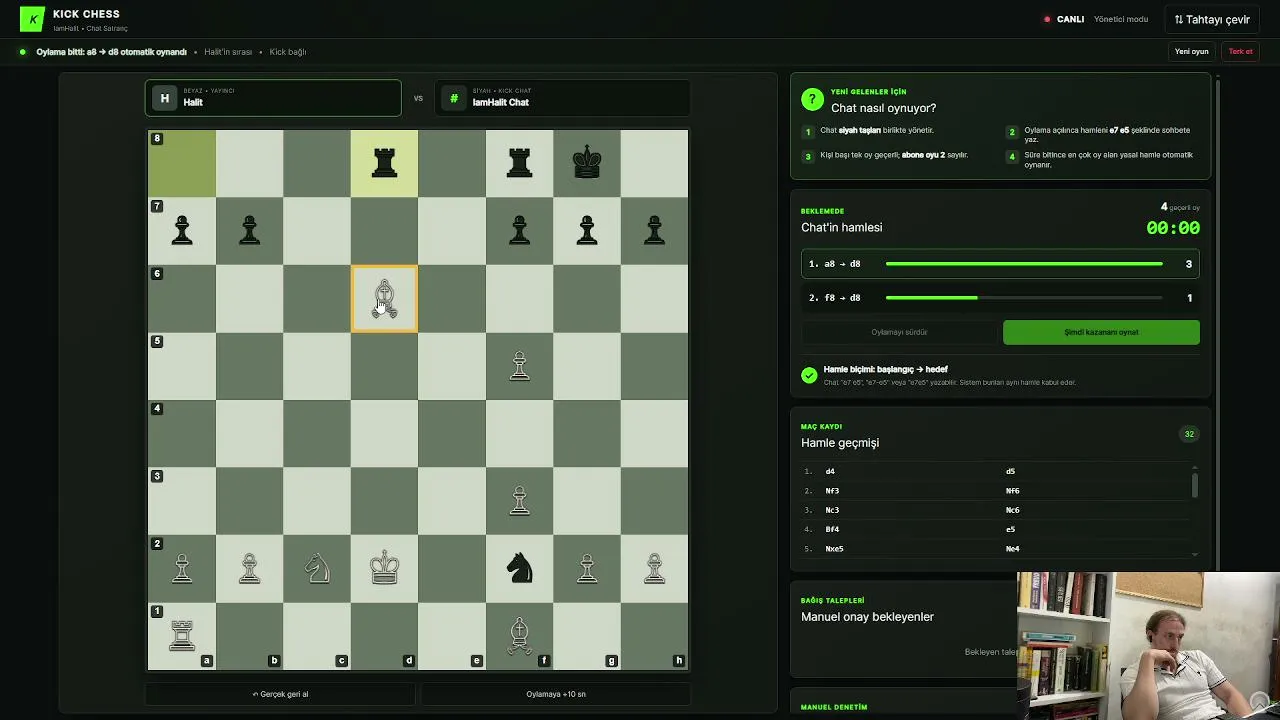Screen dimensions: 1280x720
Task: Click Halit's H avatar icon
Action: pos(165,98)
